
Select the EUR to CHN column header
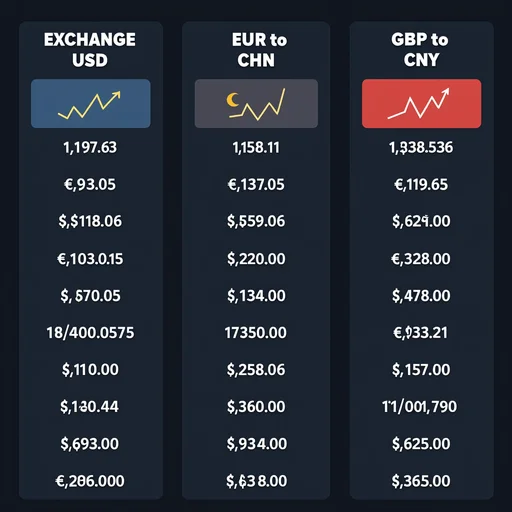pos(257,50)
